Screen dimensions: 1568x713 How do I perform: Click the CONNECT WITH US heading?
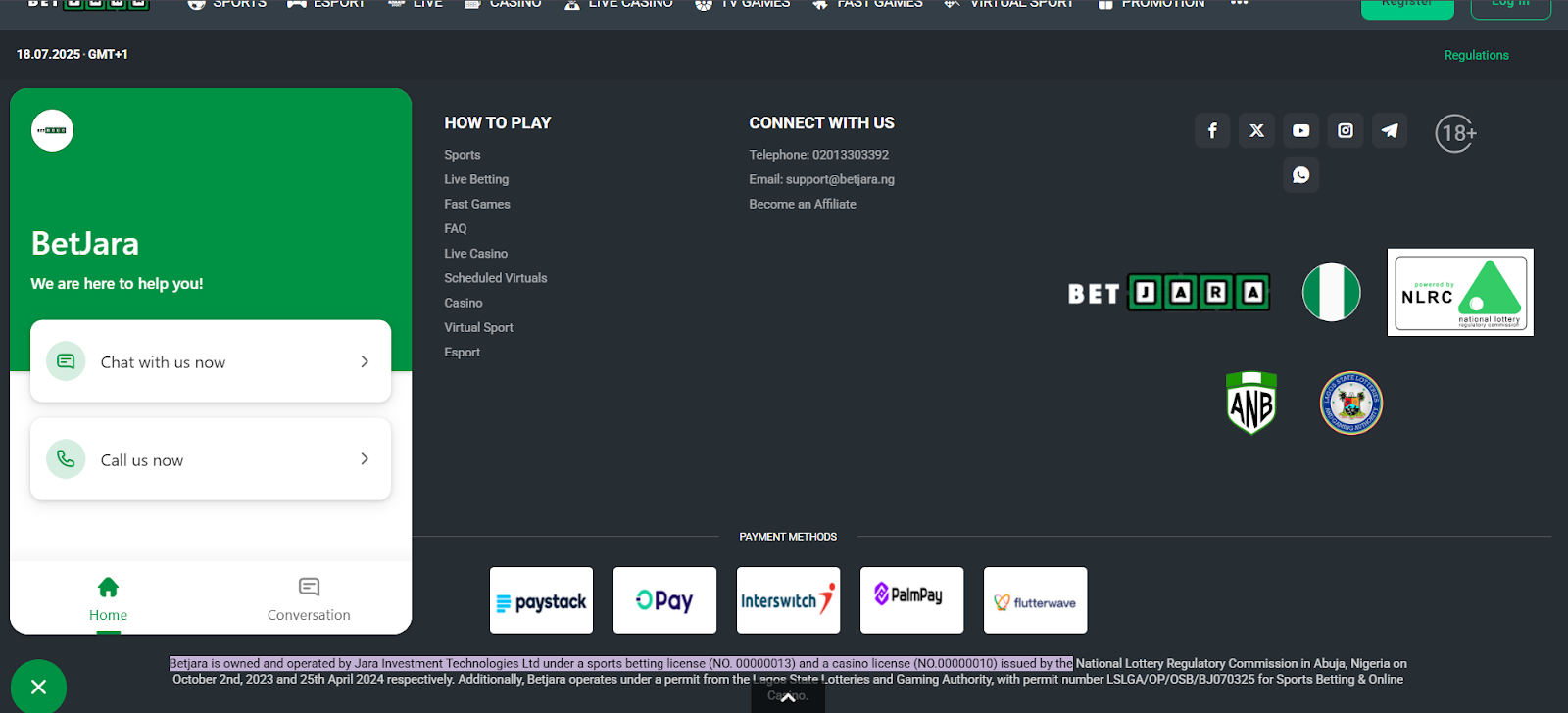point(822,122)
